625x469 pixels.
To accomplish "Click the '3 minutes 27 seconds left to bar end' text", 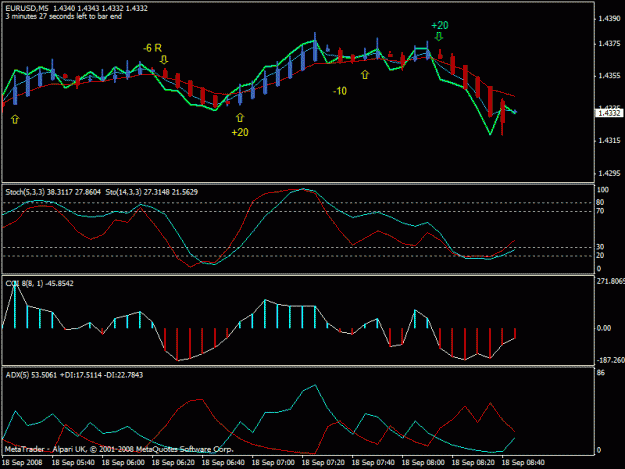I will [64, 16].
